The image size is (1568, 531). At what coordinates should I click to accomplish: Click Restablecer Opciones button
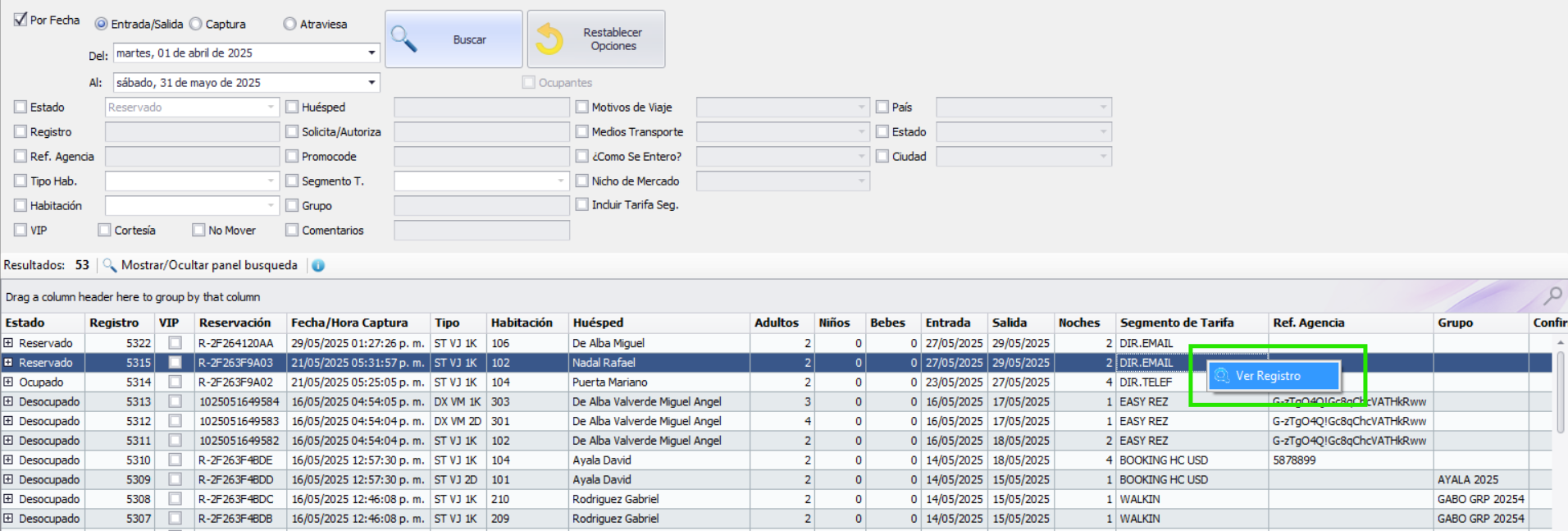click(x=596, y=39)
